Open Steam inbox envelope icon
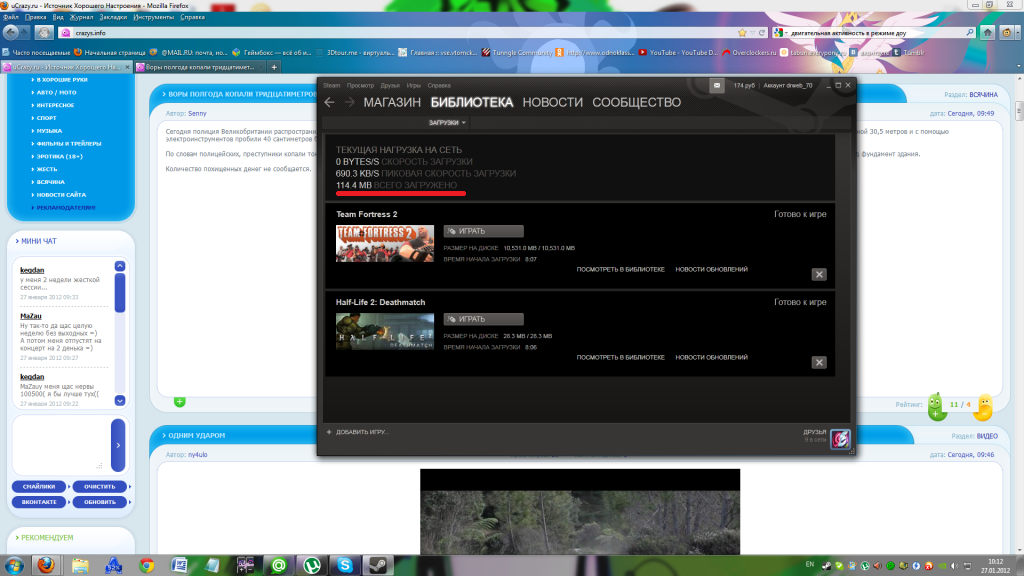The height and width of the screenshot is (576, 1024). tap(716, 86)
